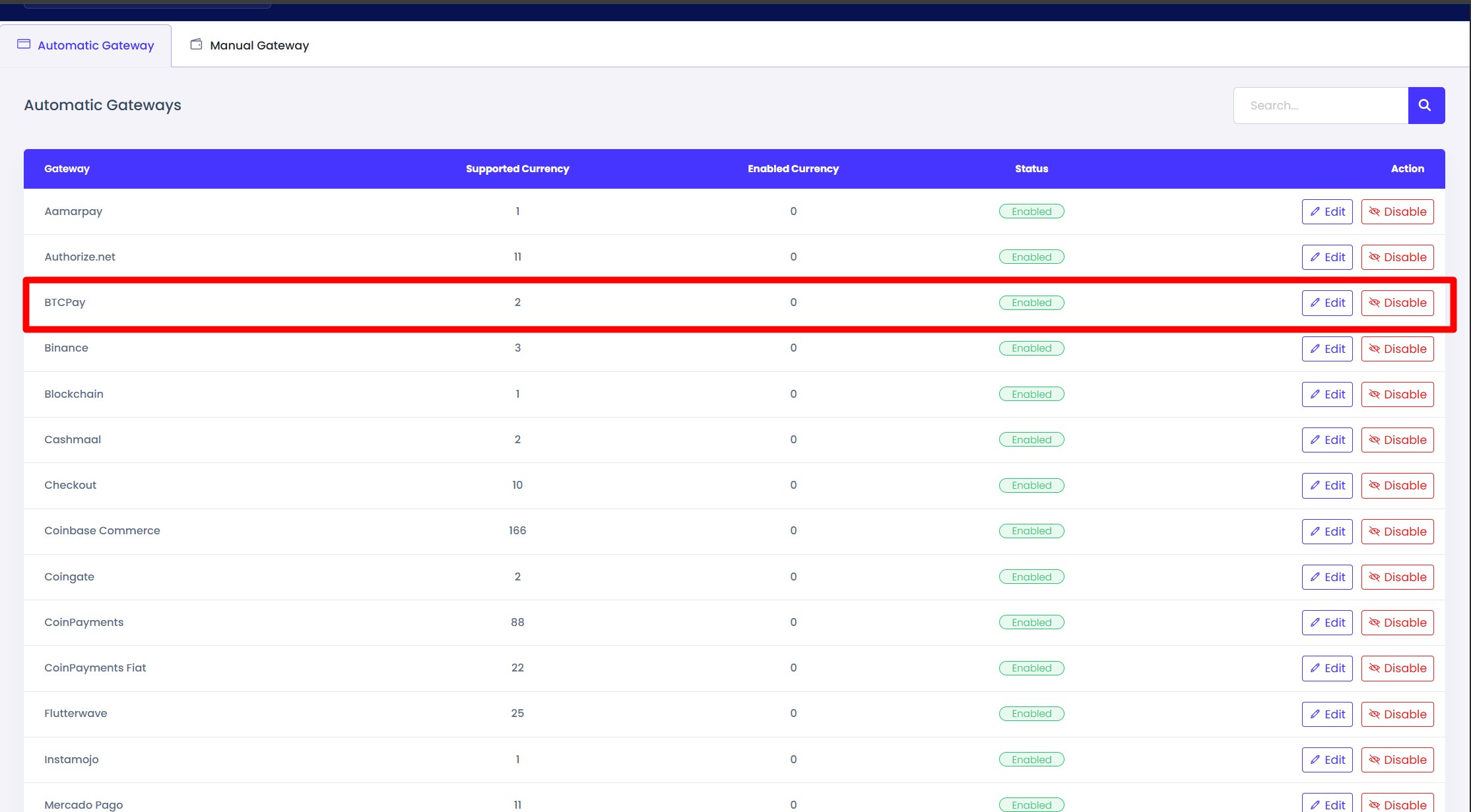
Task: Click the Action column header
Action: [x=1408, y=169]
